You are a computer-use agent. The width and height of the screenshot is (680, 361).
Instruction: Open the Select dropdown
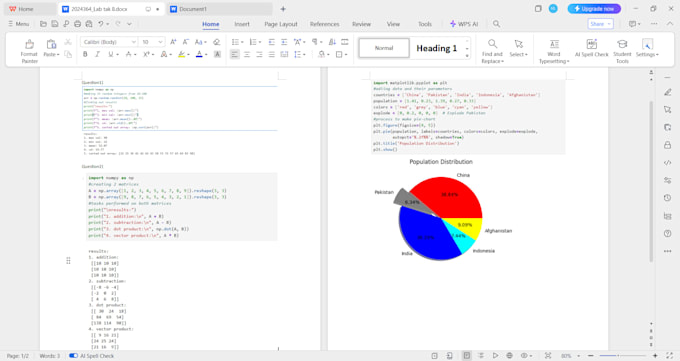pyautogui.click(x=519, y=48)
